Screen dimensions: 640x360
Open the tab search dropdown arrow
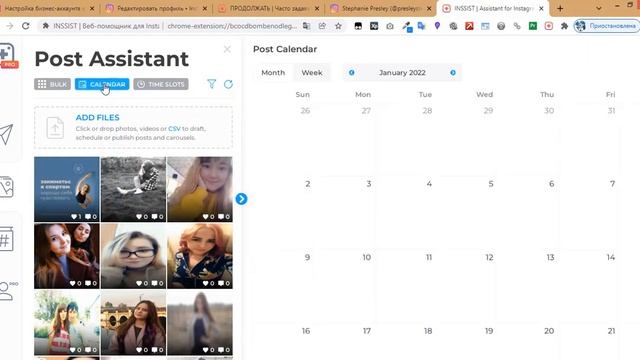[x=598, y=8]
